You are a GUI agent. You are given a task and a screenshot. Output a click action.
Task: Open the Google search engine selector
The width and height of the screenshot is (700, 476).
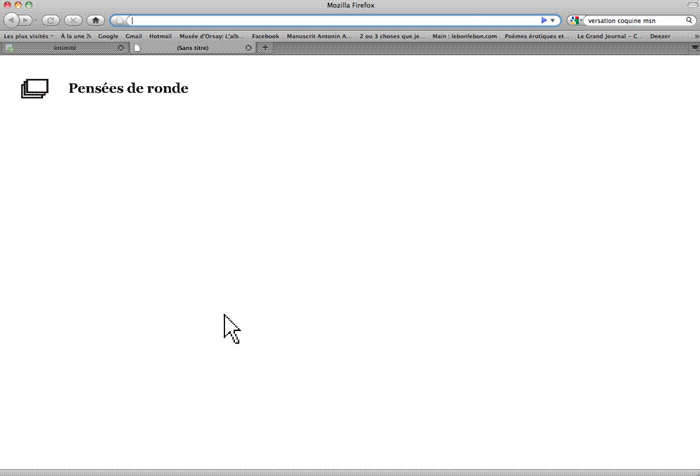tap(576, 20)
